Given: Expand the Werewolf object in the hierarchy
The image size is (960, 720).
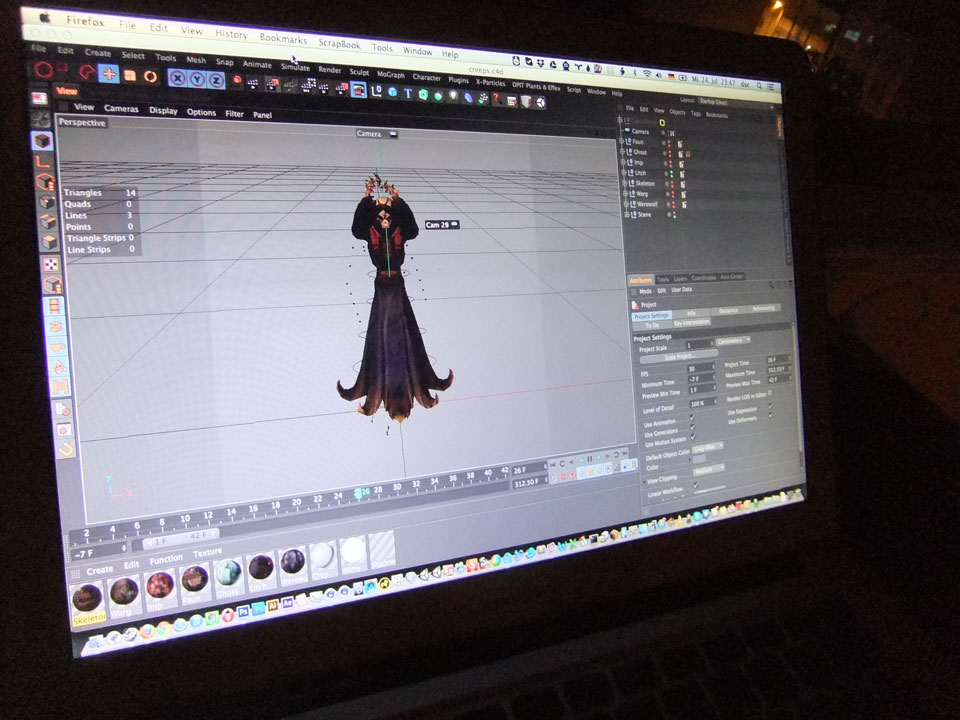Looking at the screenshot, I should 628,204.
